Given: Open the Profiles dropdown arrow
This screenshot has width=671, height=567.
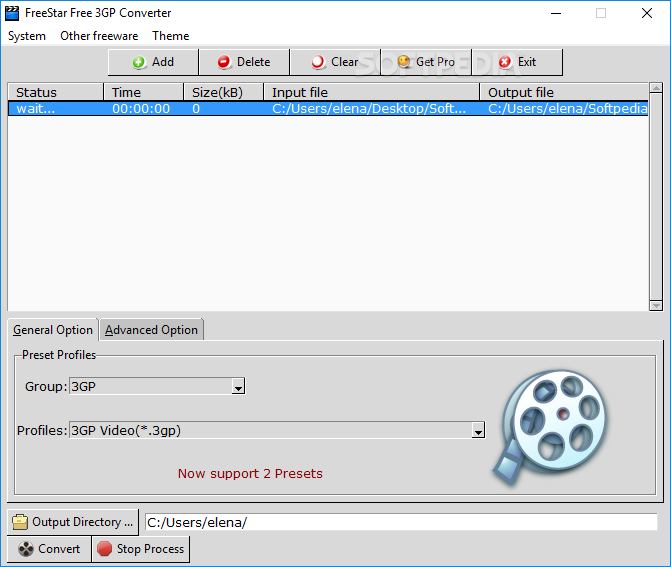Looking at the screenshot, I should coord(478,430).
